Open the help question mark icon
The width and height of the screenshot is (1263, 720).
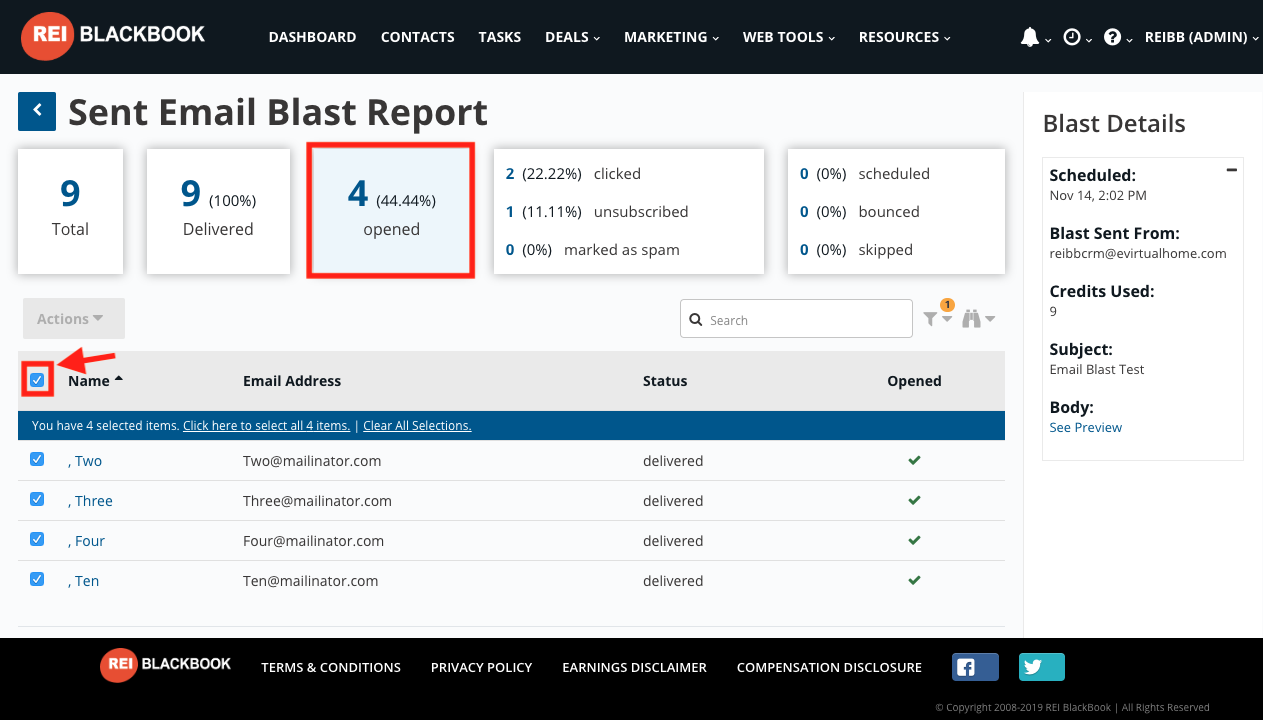pyautogui.click(x=1113, y=37)
